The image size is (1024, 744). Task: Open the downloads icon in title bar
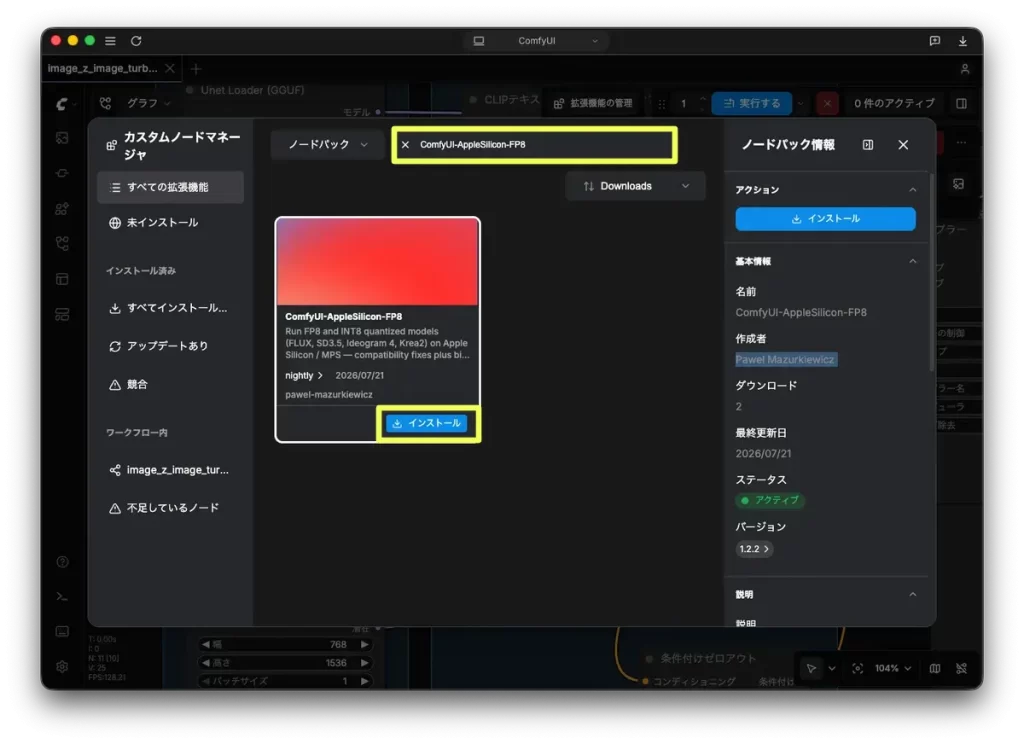pos(963,40)
